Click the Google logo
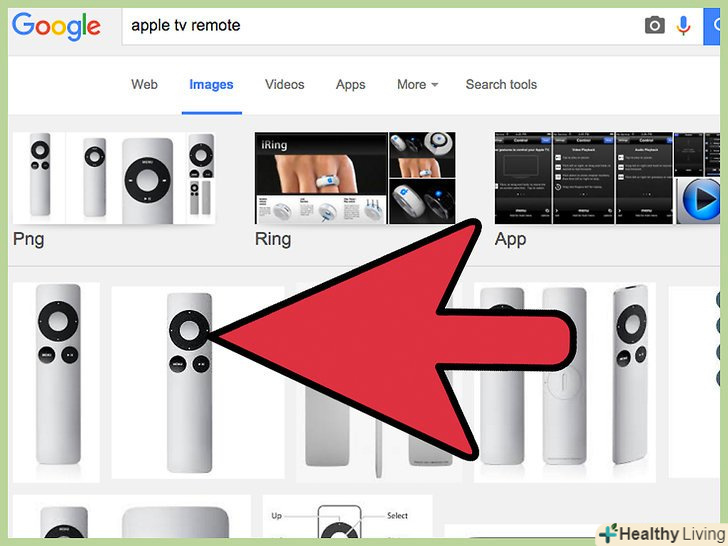Viewport: 728px width, 546px height. pyautogui.click(x=56, y=26)
